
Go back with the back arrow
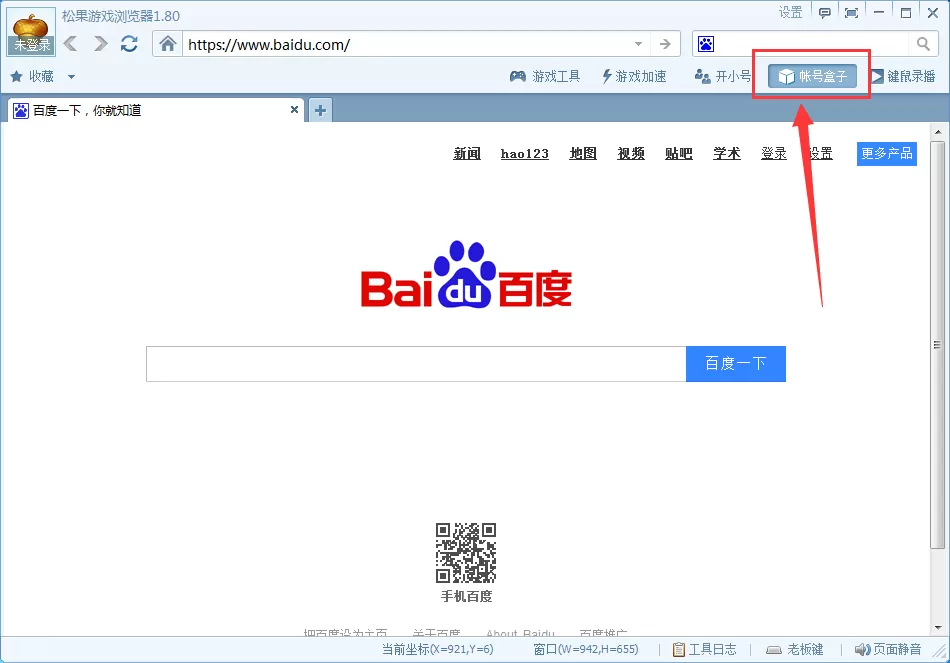tap(70, 44)
